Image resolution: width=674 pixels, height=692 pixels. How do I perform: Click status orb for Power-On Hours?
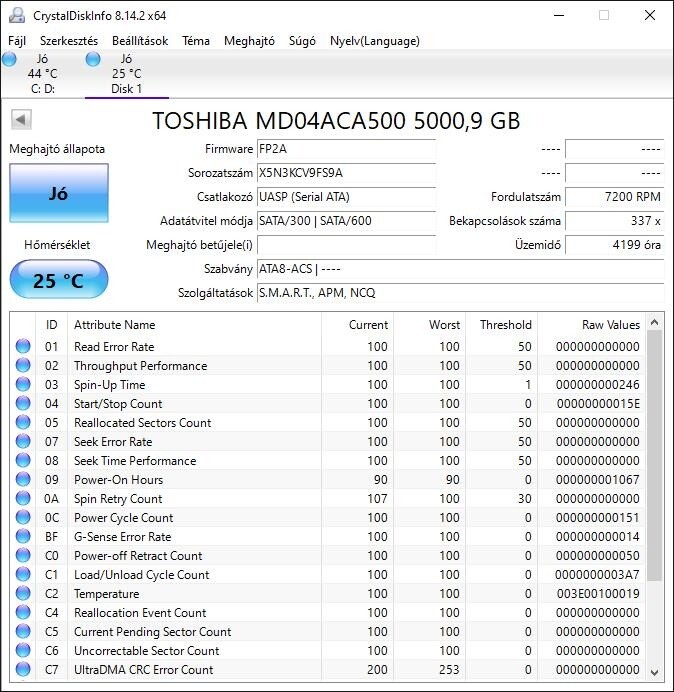tap(23, 479)
